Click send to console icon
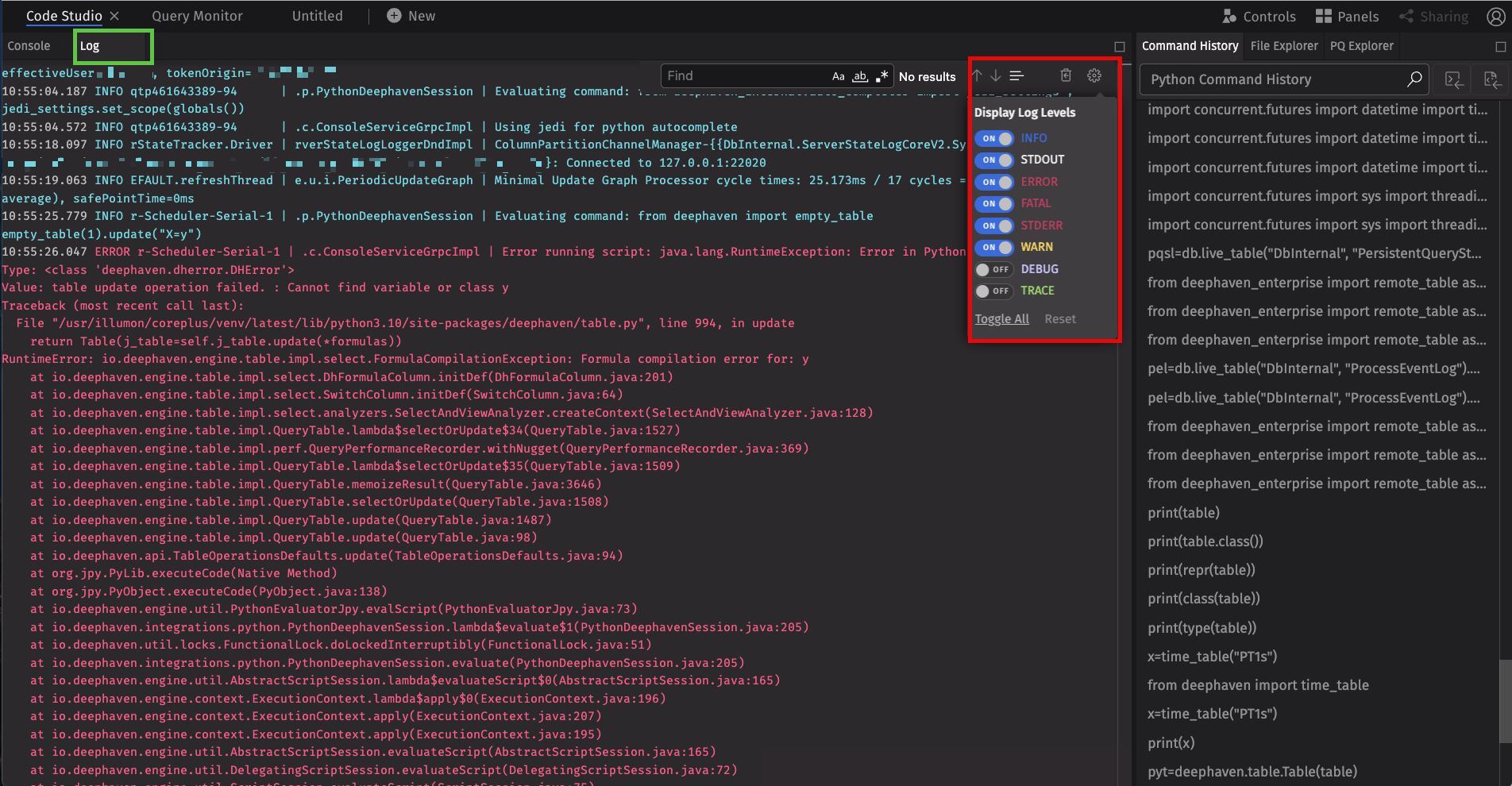The image size is (1512, 786). pyautogui.click(x=1453, y=79)
